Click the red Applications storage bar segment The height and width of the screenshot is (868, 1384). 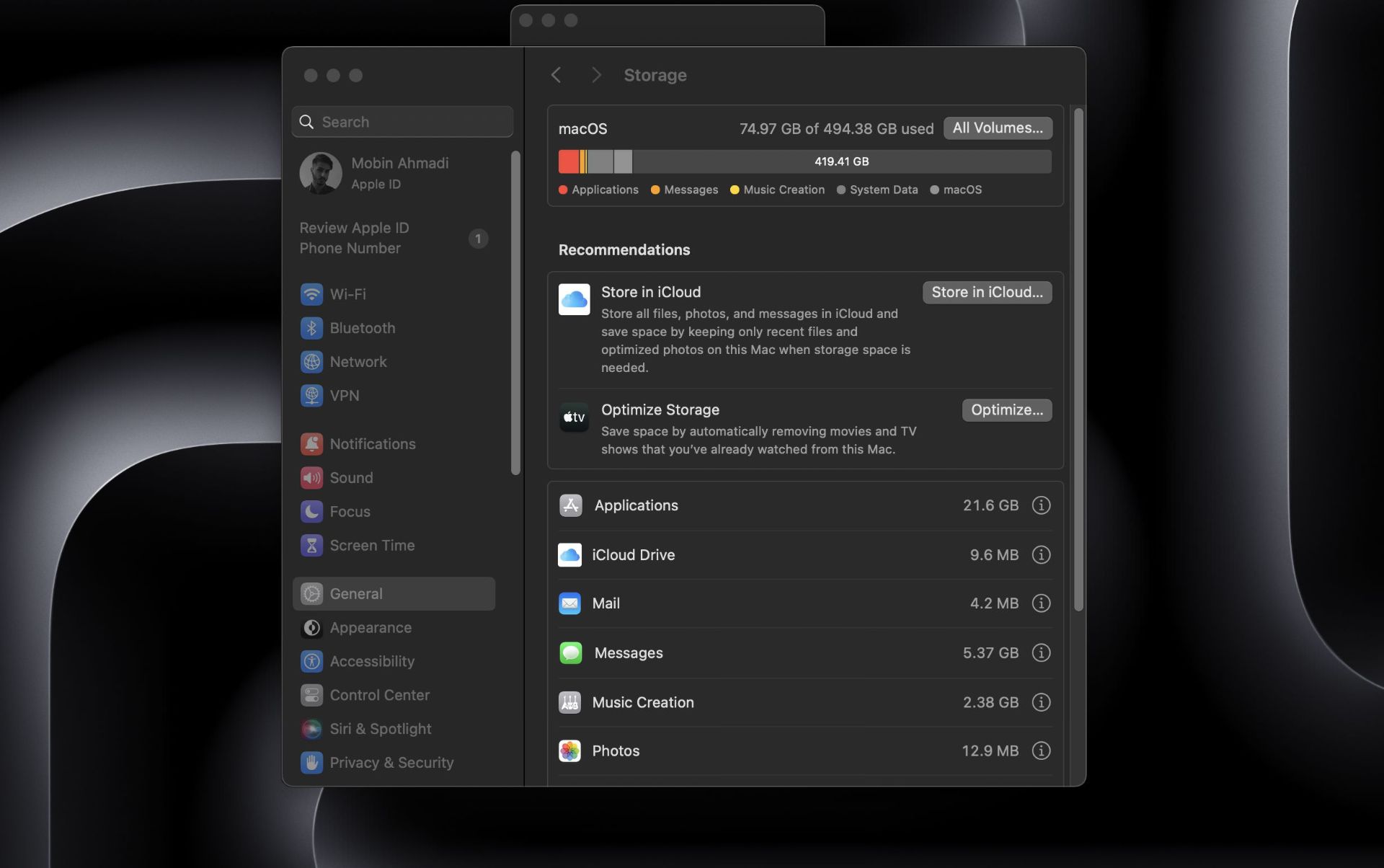click(x=568, y=161)
